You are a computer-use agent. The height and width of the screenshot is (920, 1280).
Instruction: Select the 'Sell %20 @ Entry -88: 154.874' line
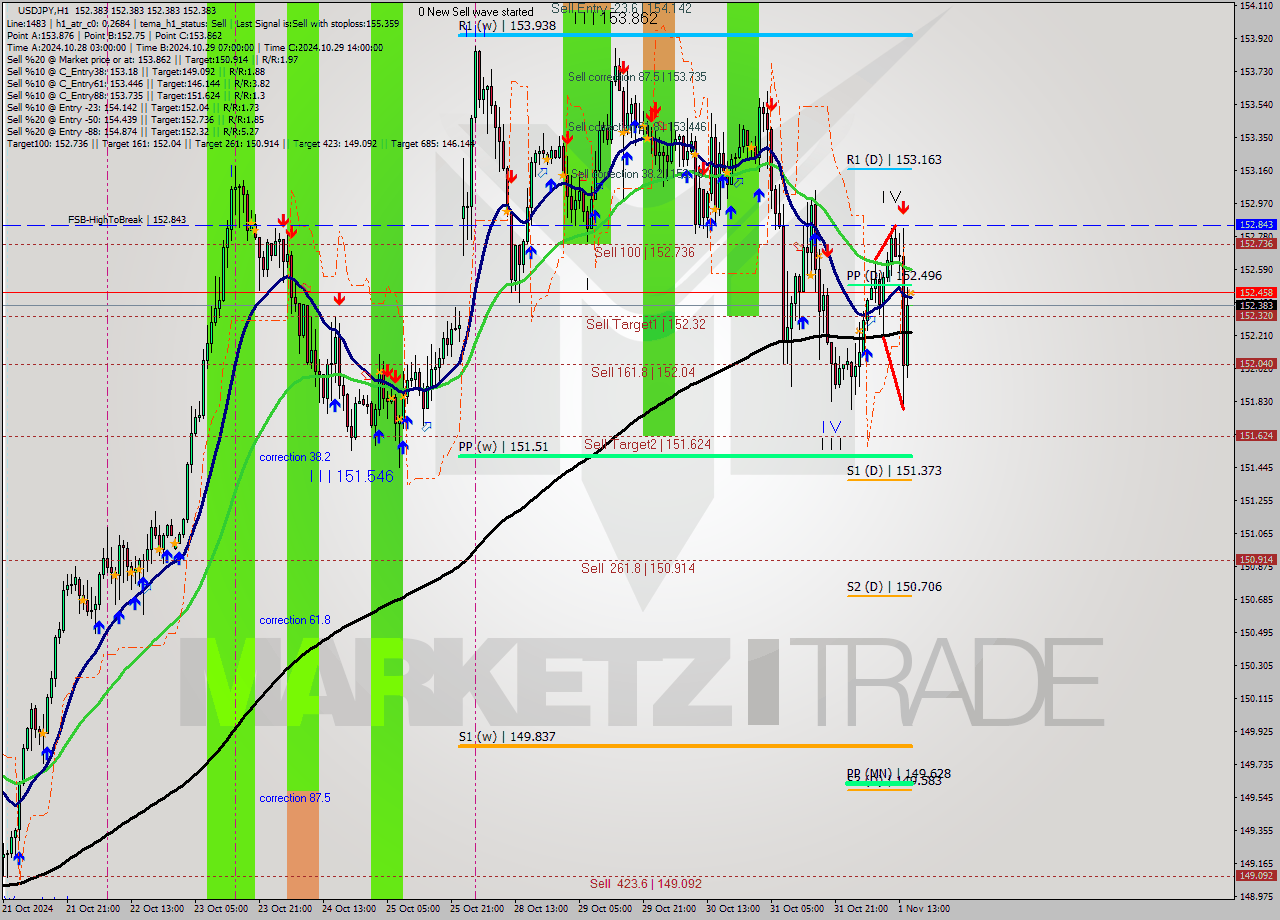click(x=133, y=131)
